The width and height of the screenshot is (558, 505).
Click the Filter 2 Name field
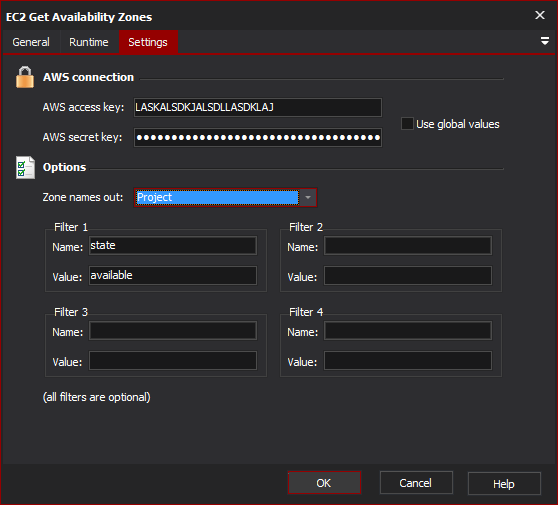click(x=408, y=246)
